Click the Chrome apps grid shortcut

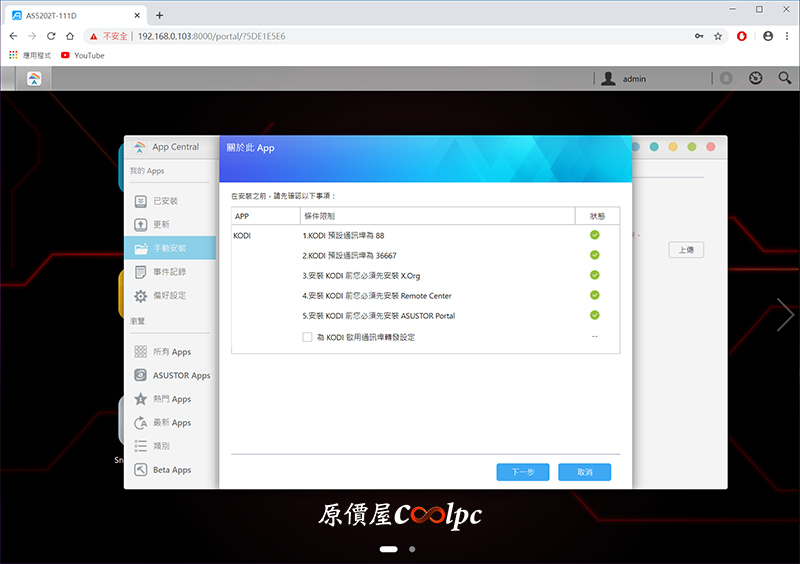point(13,55)
